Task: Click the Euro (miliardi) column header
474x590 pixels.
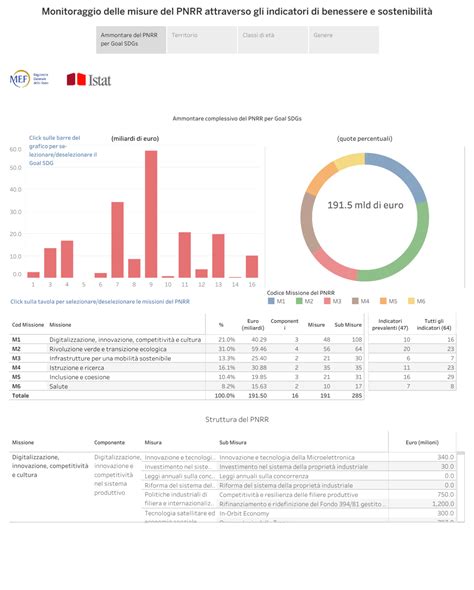Action: (x=253, y=324)
